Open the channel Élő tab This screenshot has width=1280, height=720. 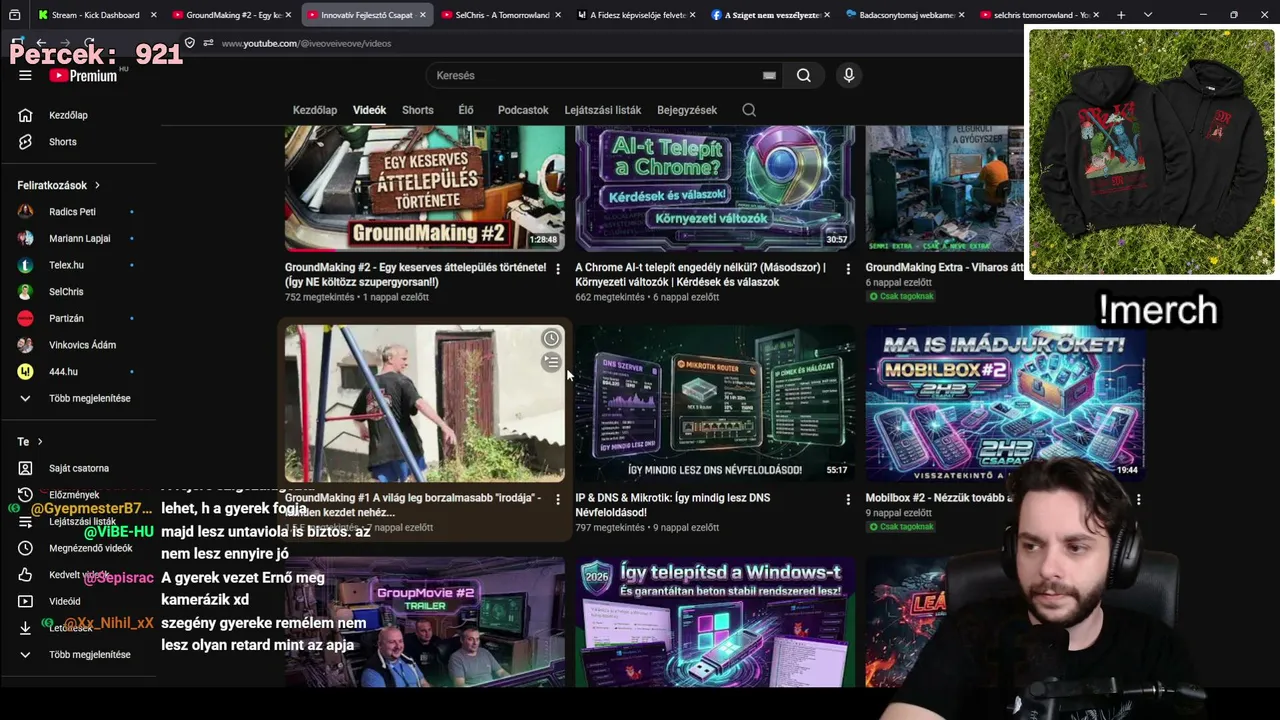pyautogui.click(x=466, y=110)
